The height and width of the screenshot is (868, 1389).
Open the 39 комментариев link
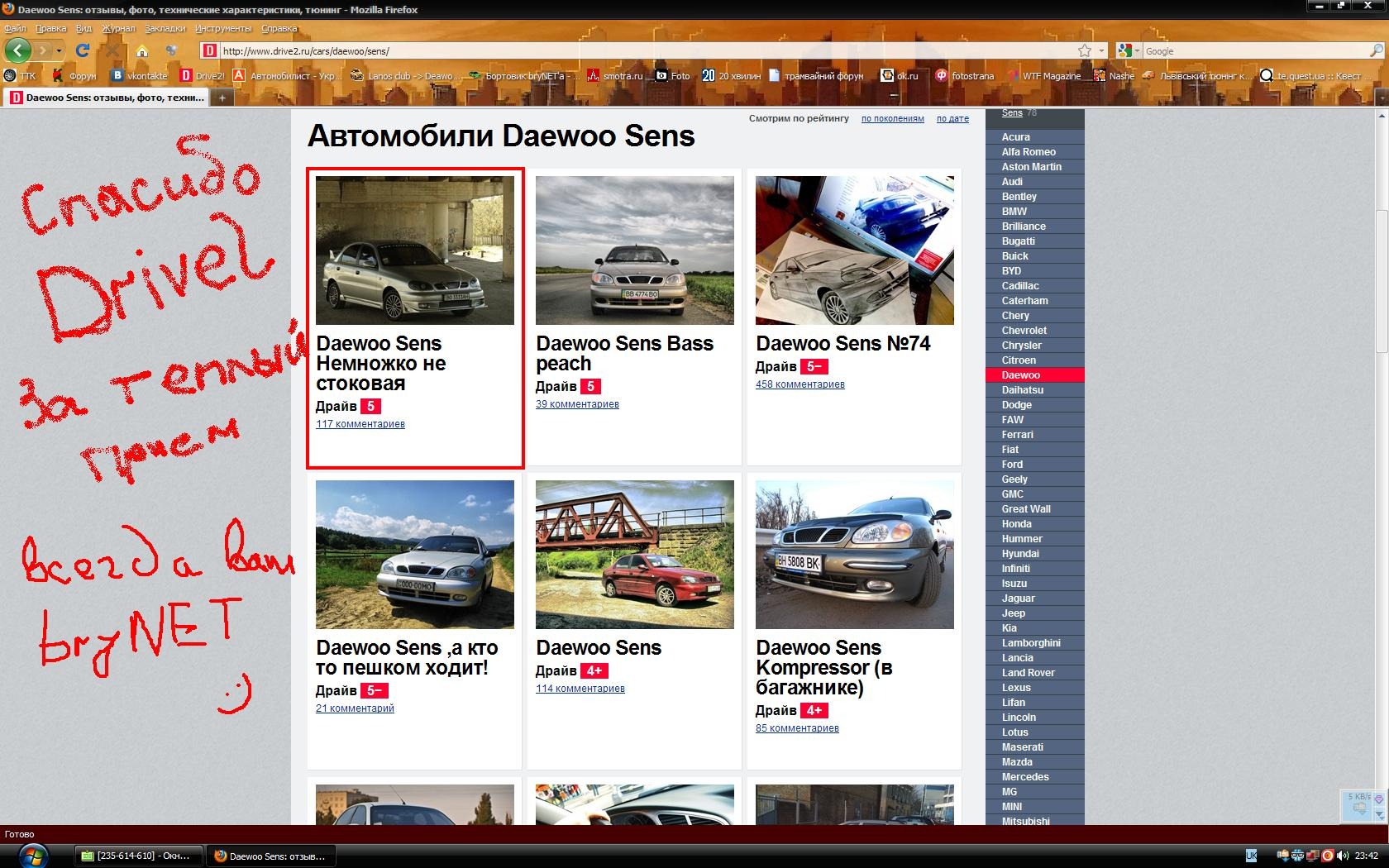[x=577, y=404]
